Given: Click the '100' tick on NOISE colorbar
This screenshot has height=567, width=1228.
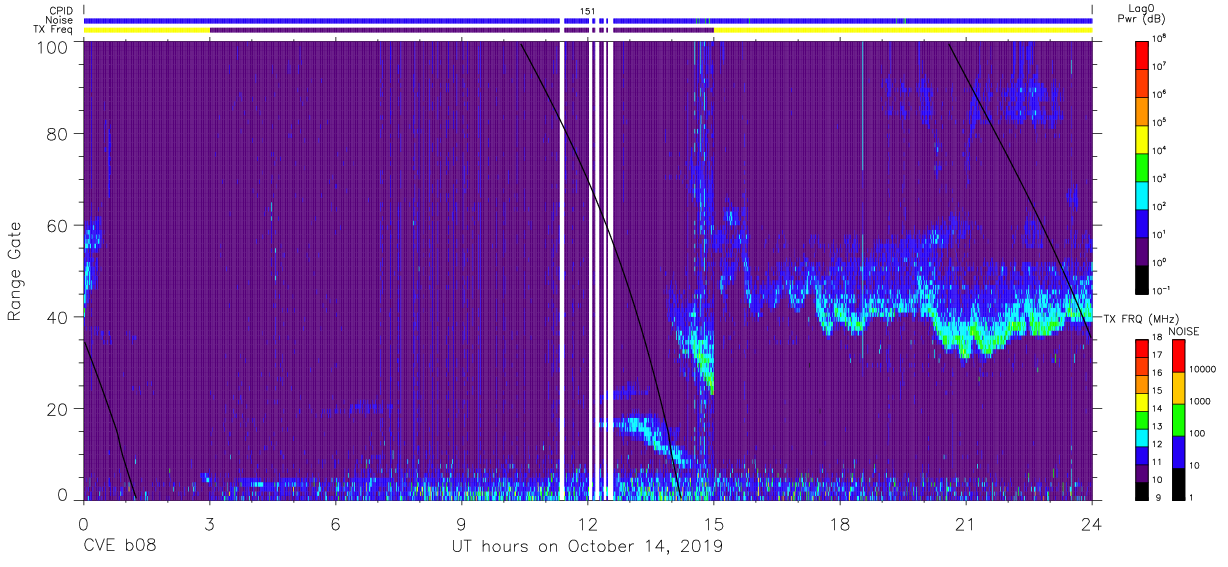Looking at the screenshot, I should [1196, 433].
